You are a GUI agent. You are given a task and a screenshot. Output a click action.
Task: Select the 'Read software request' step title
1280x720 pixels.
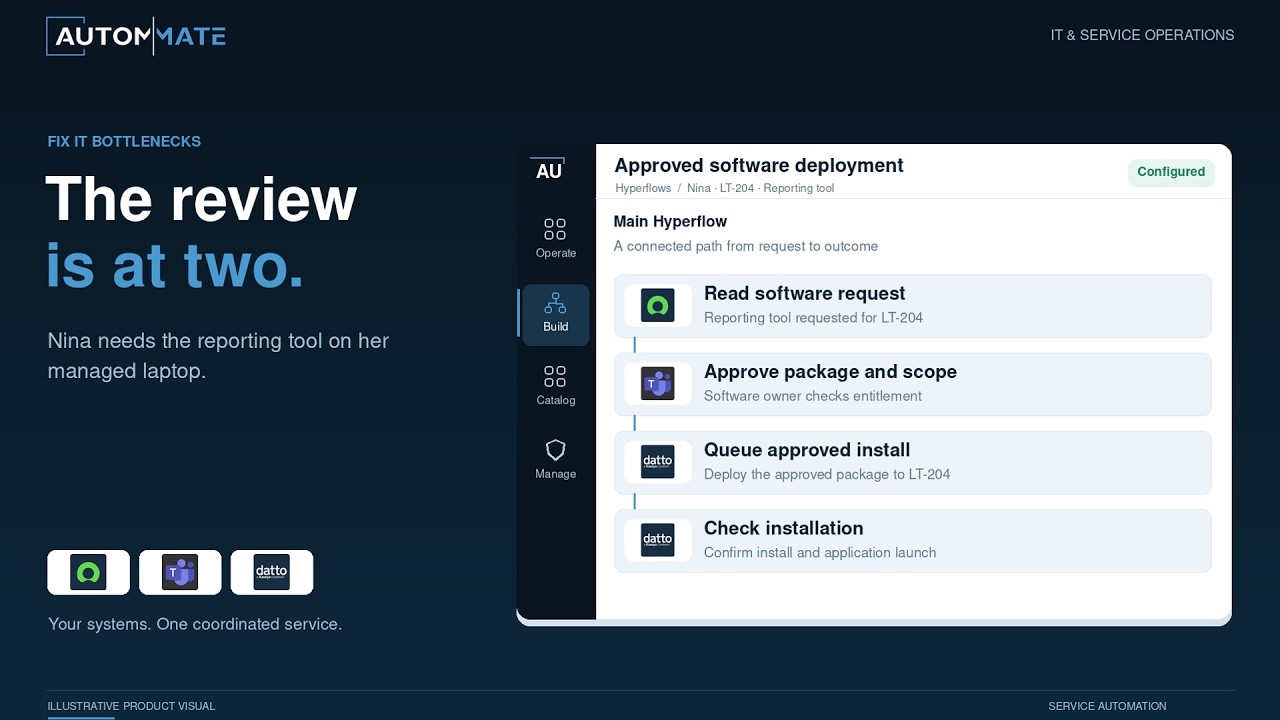tap(804, 293)
